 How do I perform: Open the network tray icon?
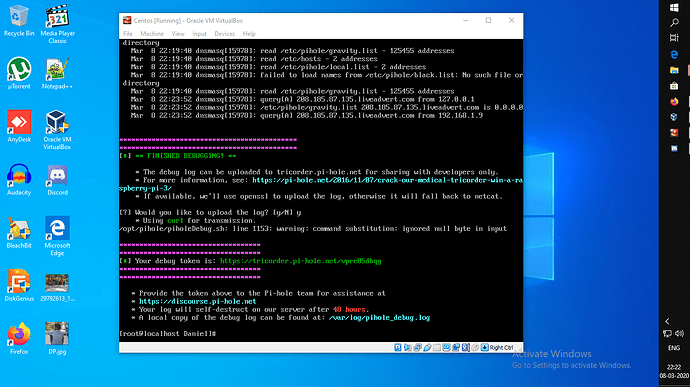coord(667,334)
